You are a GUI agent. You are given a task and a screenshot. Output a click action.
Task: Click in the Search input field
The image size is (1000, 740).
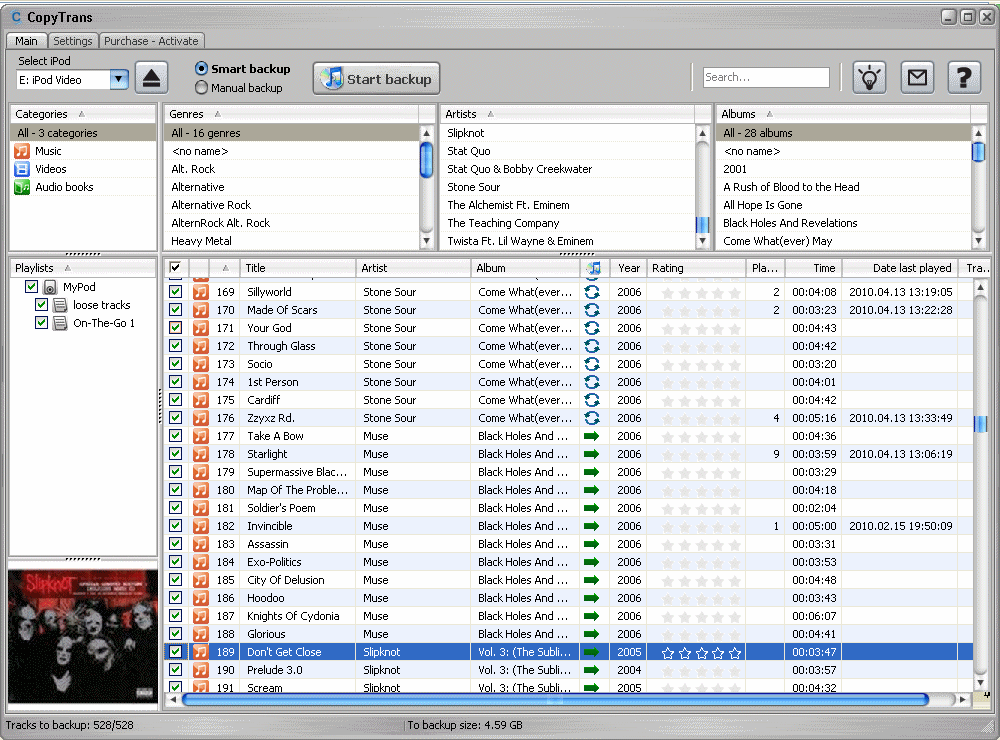[x=766, y=77]
